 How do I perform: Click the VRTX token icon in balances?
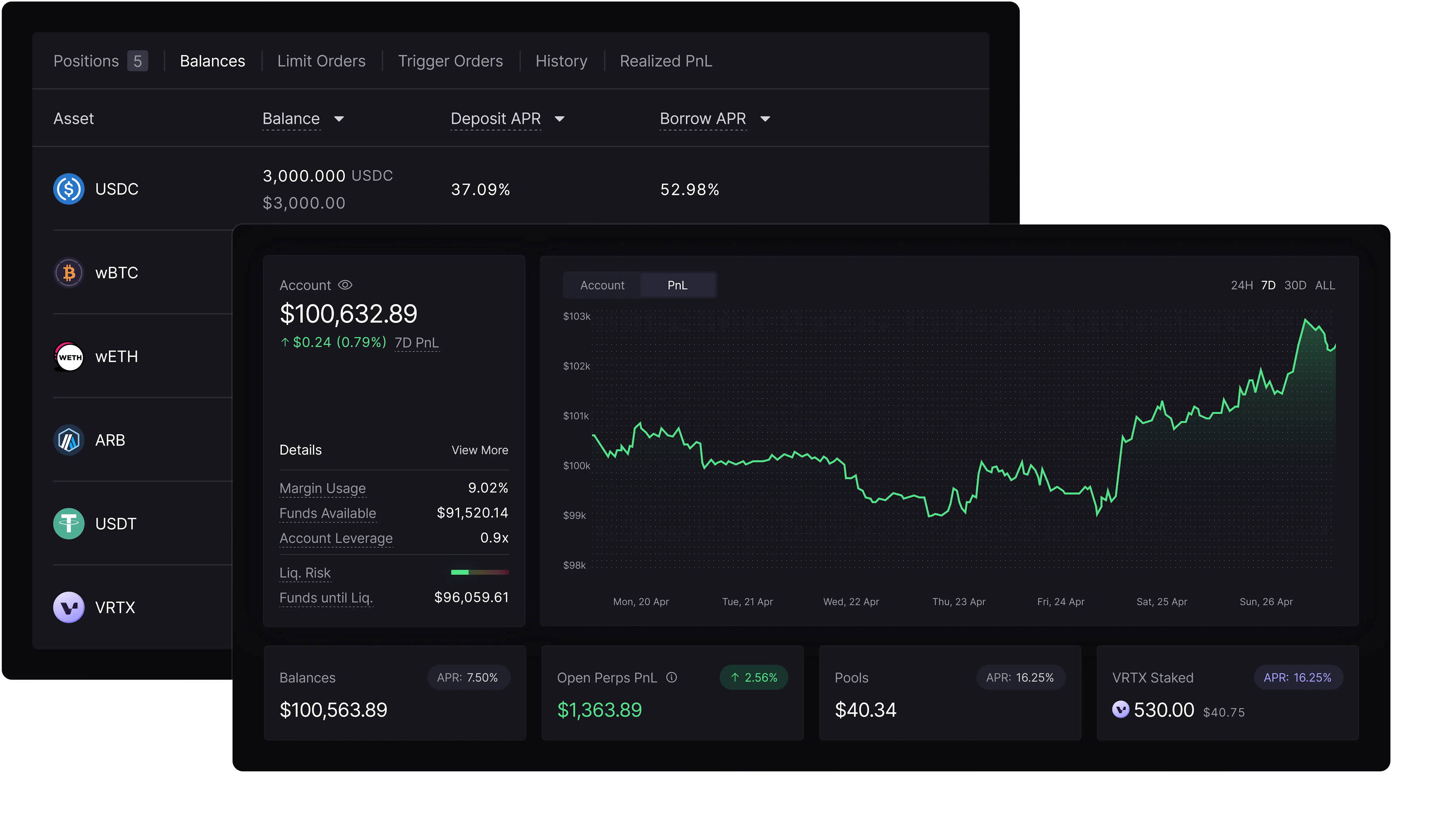pos(68,607)
